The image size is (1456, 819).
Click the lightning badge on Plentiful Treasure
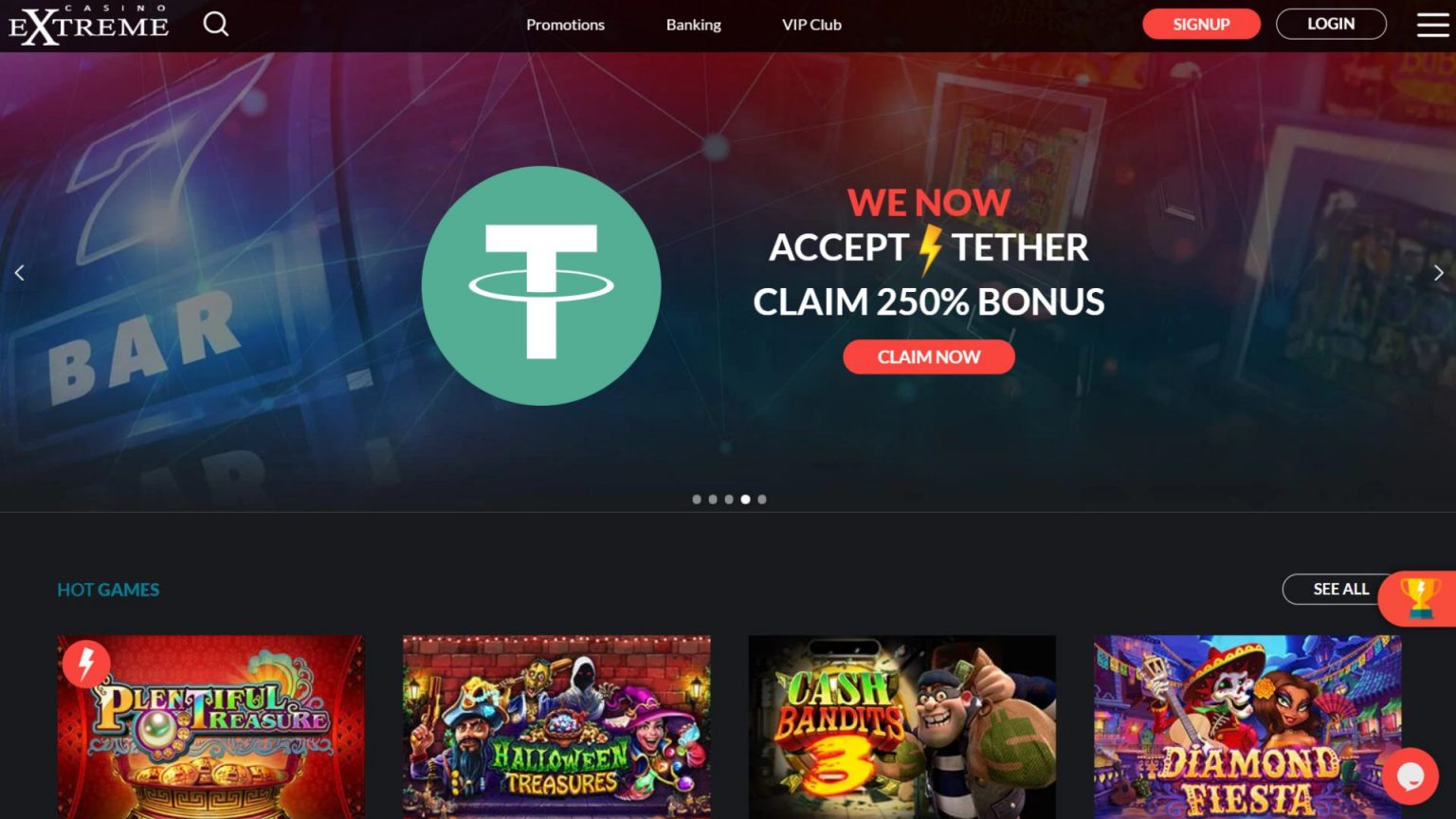click(86, 663)
